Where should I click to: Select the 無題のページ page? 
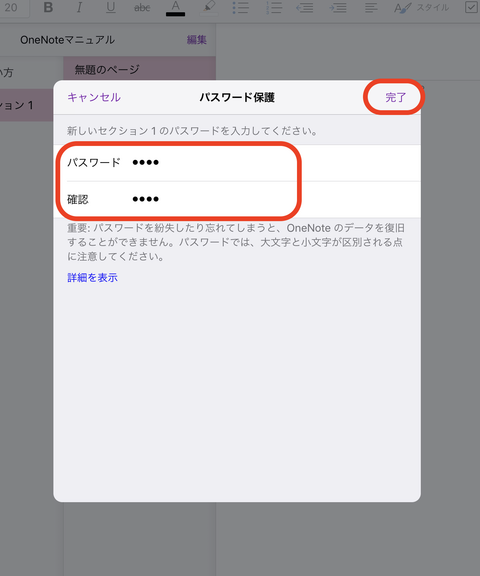(140, 69)
